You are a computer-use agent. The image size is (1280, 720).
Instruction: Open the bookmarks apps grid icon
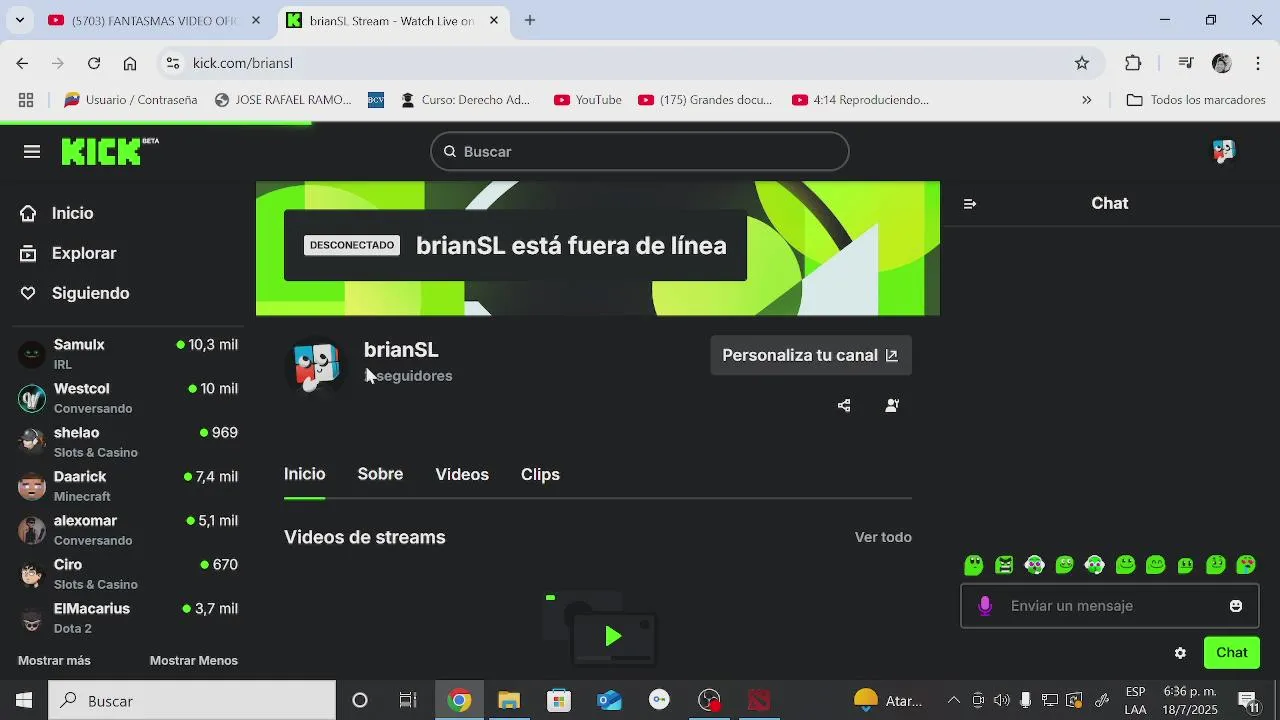tap(26, 100)
